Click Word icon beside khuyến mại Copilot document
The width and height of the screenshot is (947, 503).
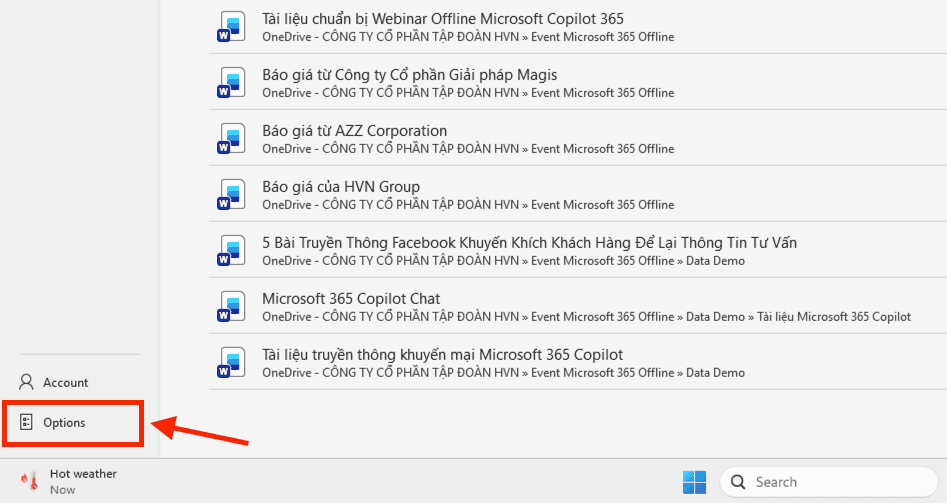[x=231, y=363]
